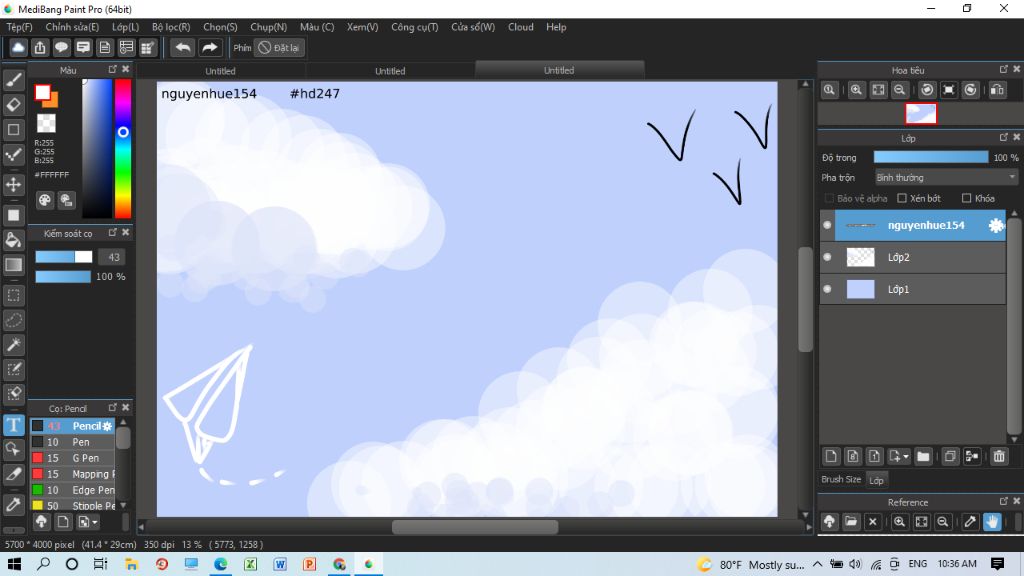This screenshot has height=576, width=1024.
Task: Open the Lớp(L) menu
Action: pos(125,27)
